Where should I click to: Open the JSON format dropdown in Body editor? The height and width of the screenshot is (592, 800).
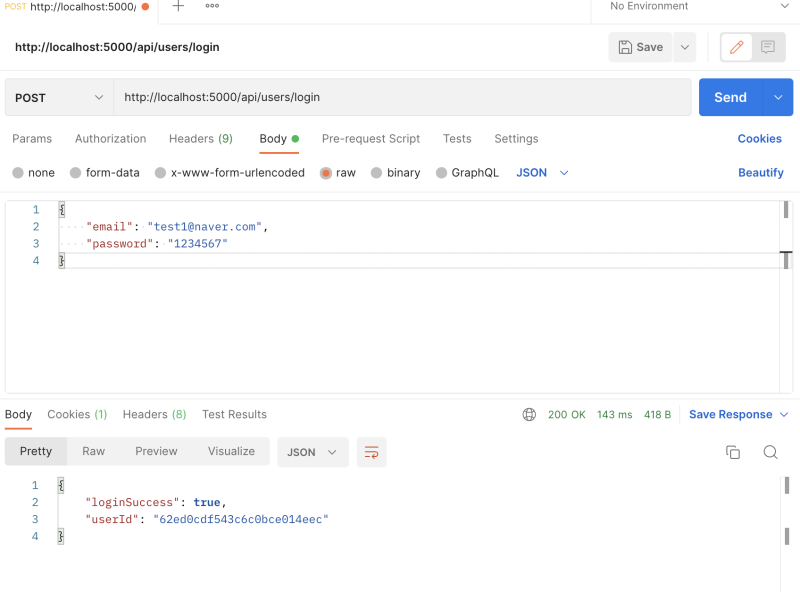coord(540,172)
